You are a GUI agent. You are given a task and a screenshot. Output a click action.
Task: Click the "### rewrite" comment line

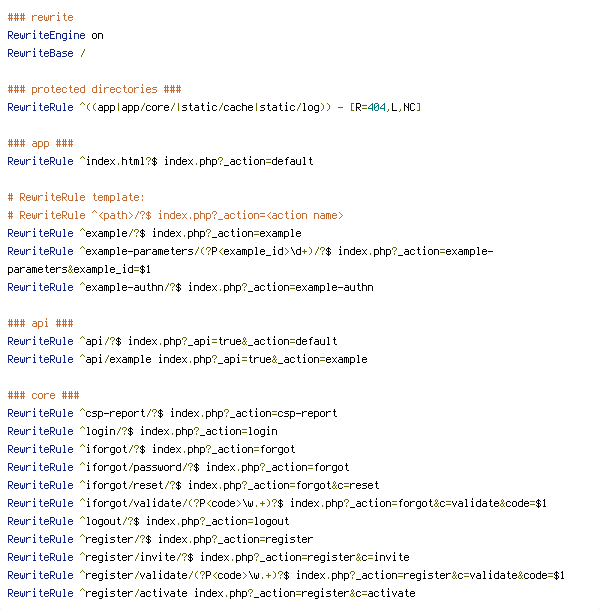pos(40,17)
